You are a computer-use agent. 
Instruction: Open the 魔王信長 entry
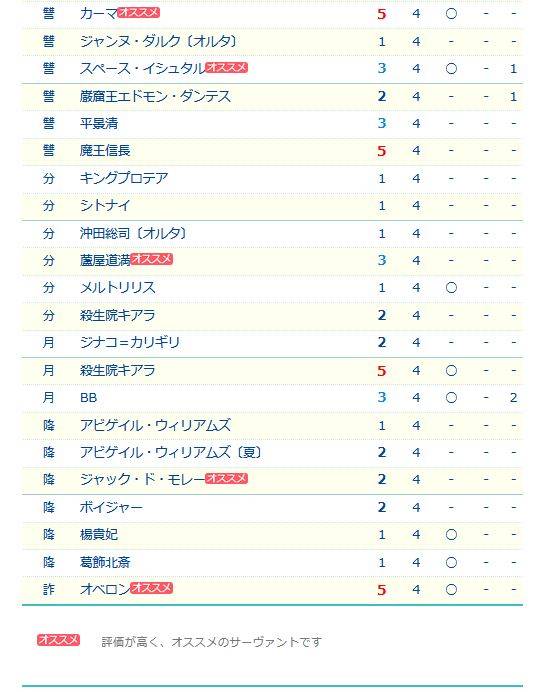click(105, 151)
